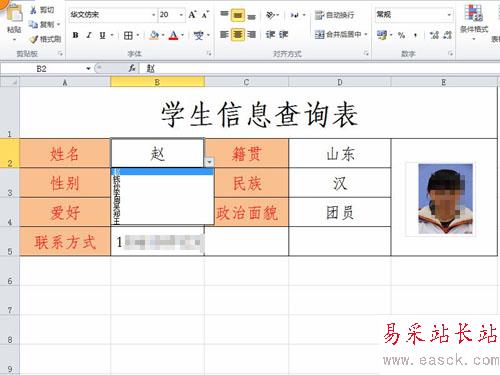Increase the cell indent

pos(283,34)
